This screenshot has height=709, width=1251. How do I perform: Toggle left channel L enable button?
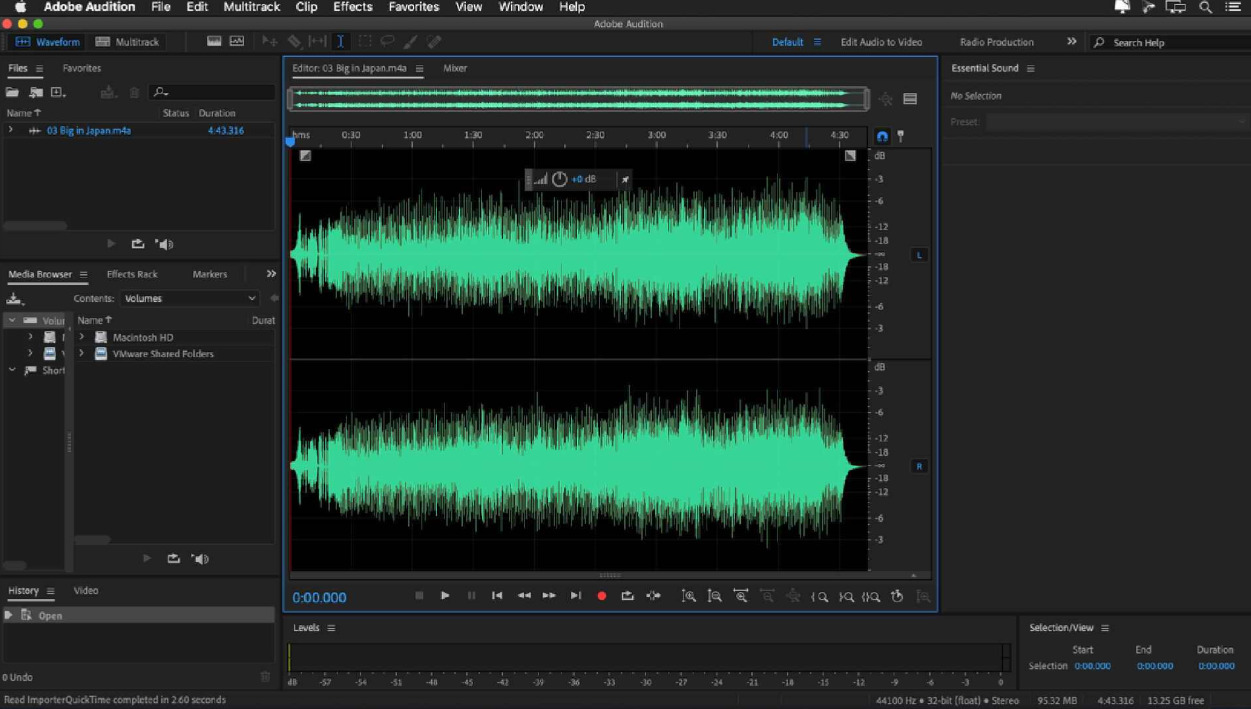tap(920, 255)
